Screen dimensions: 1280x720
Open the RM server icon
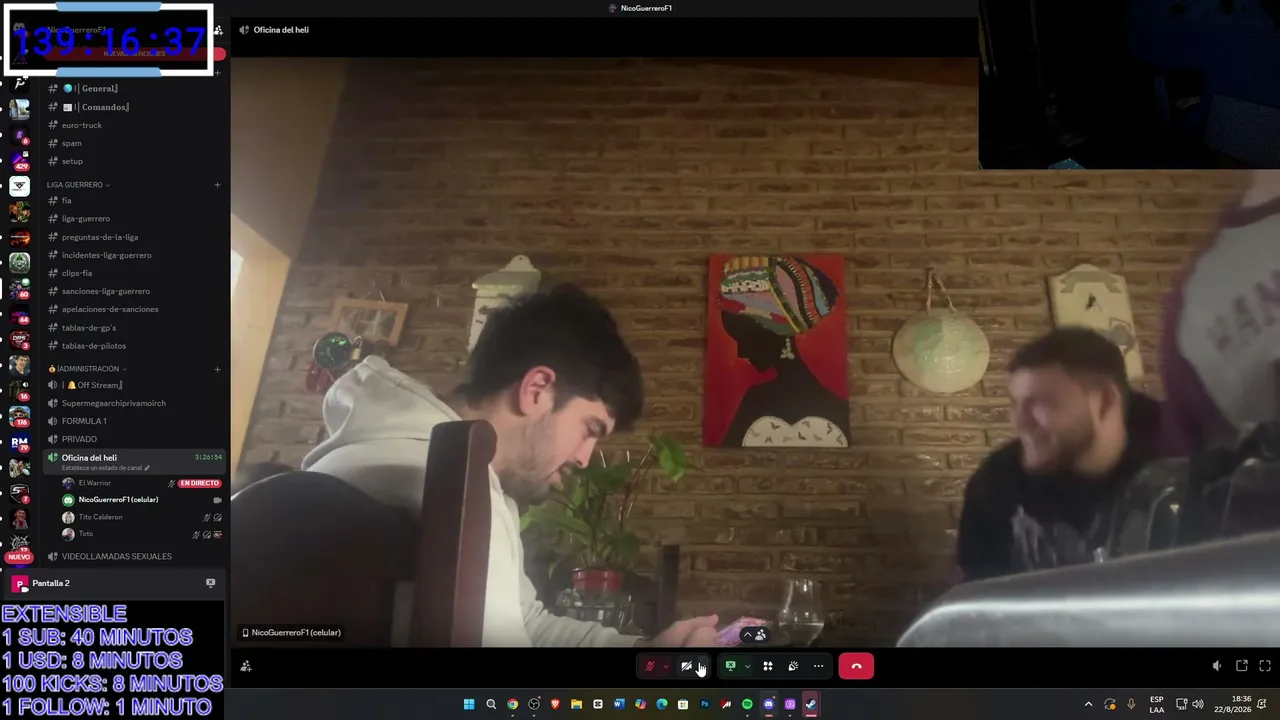pos(19,442)
